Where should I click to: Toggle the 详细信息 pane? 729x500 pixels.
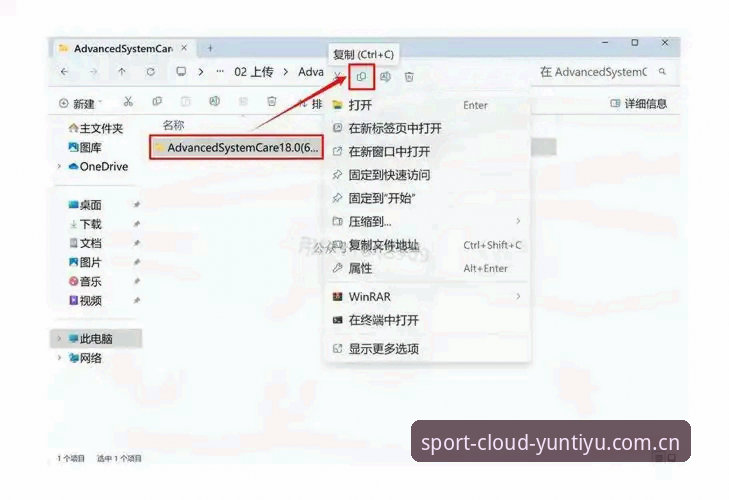[638, 103]
